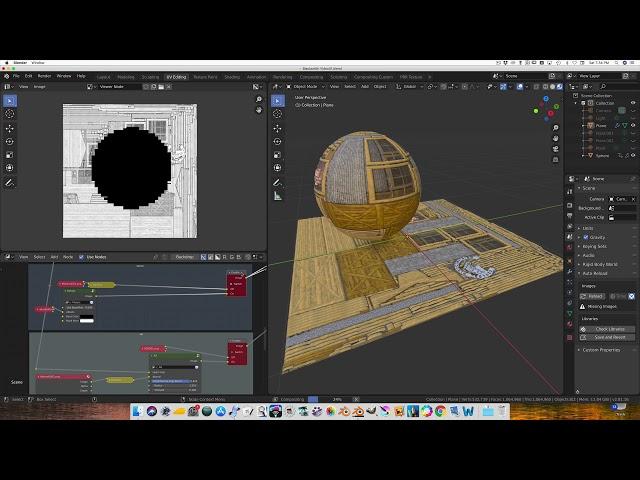This screenshot has height=480, width=640.
Task: Open the Tool properties tab icon
Action: [x=570, y=191]
